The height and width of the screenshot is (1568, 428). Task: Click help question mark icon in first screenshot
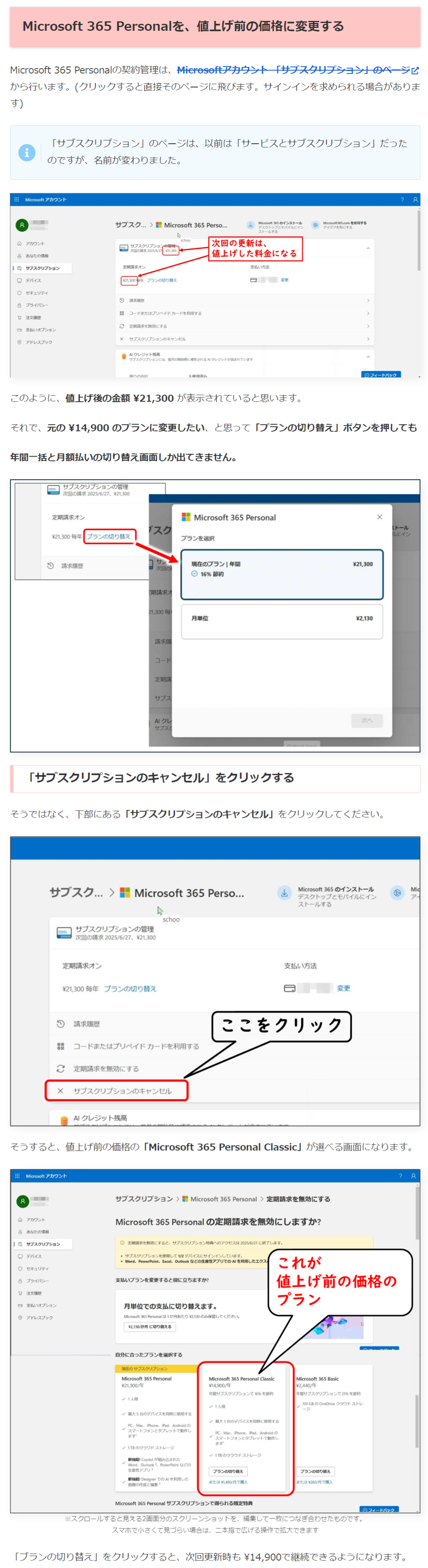point(402,200)
